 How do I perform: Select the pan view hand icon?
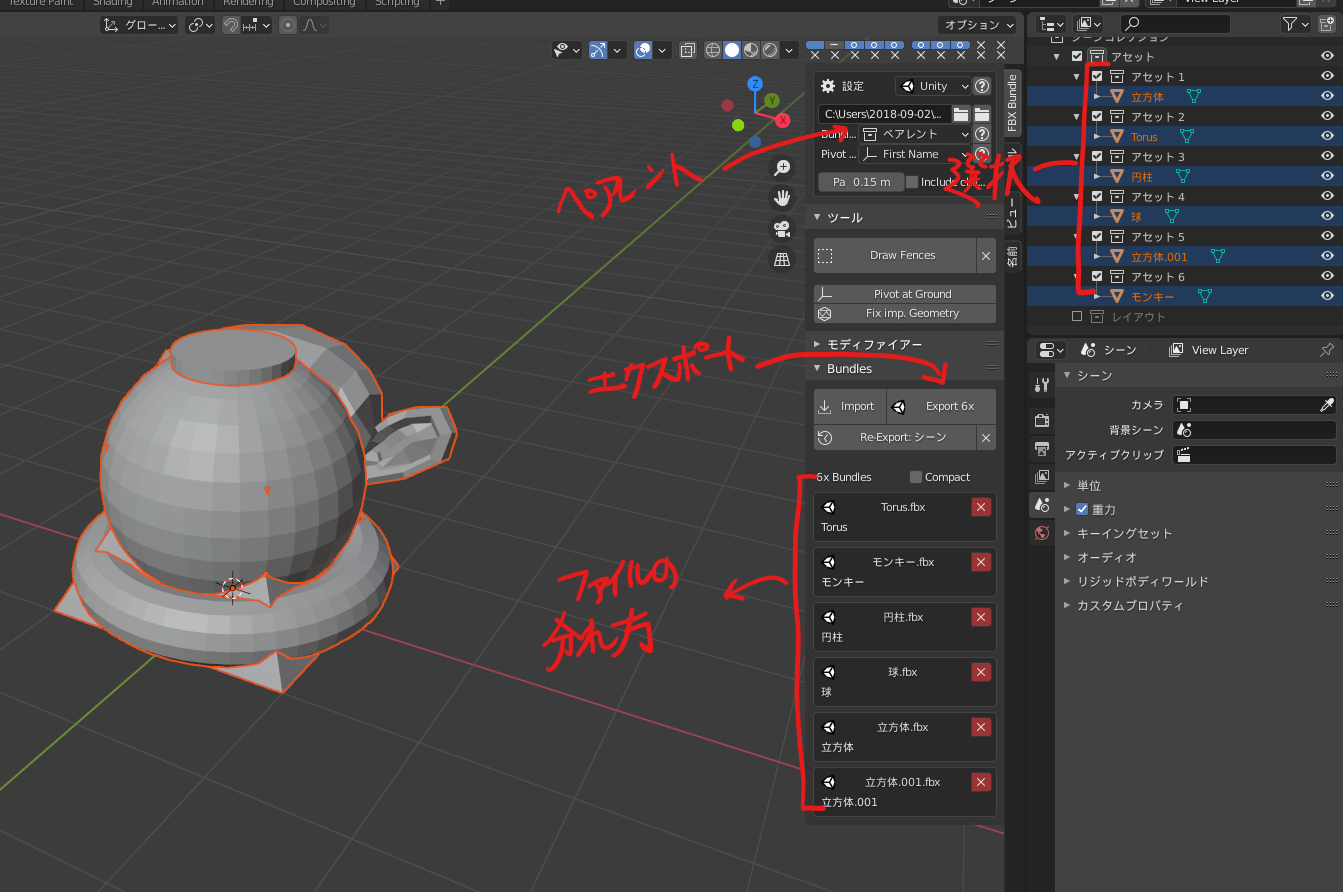point(781,198)
